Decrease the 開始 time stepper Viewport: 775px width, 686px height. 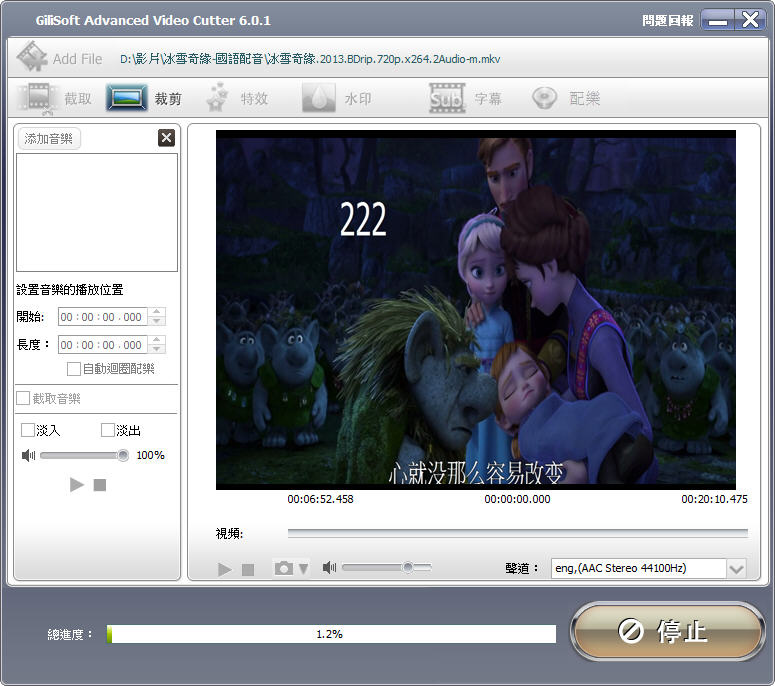click(157, 321)
